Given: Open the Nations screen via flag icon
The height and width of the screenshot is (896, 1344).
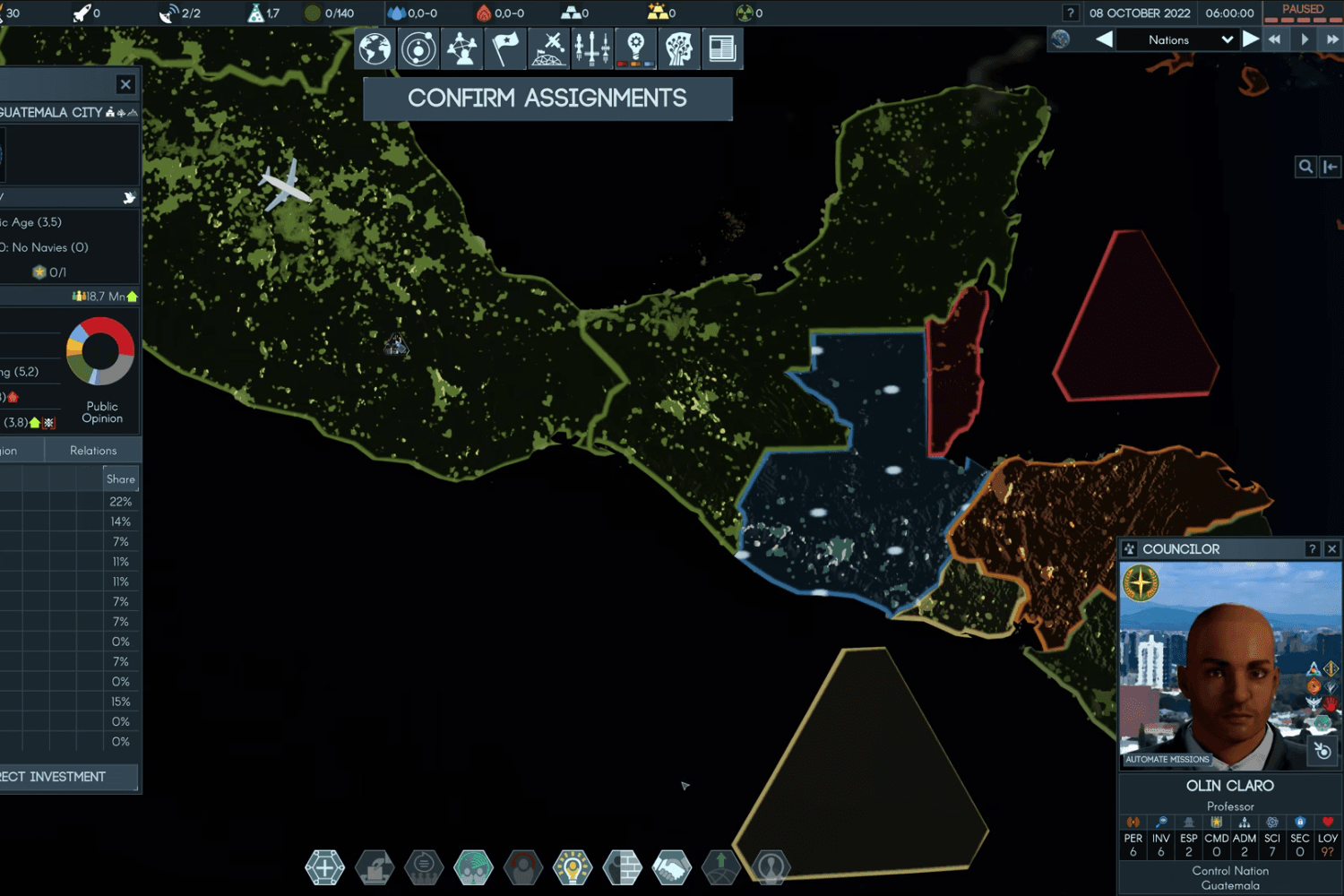Looking at the screenshot, I should coord(505,48).
